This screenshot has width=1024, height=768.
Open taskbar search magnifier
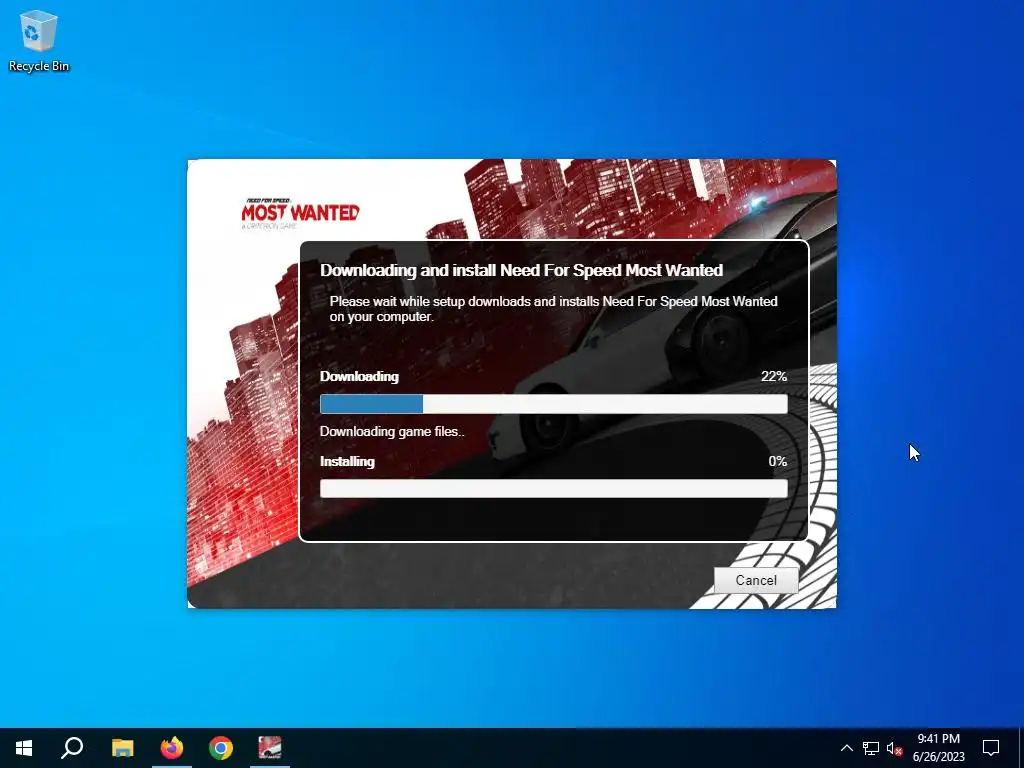[x=72, y=748]
